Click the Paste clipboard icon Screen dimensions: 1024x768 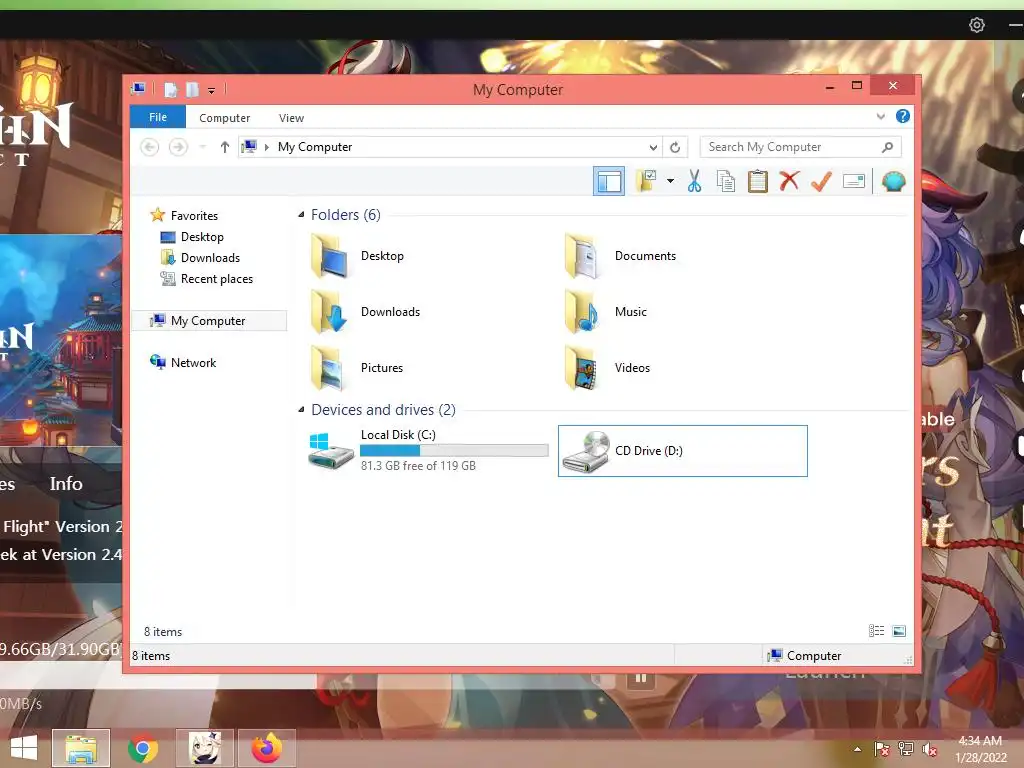coord(758,181)
